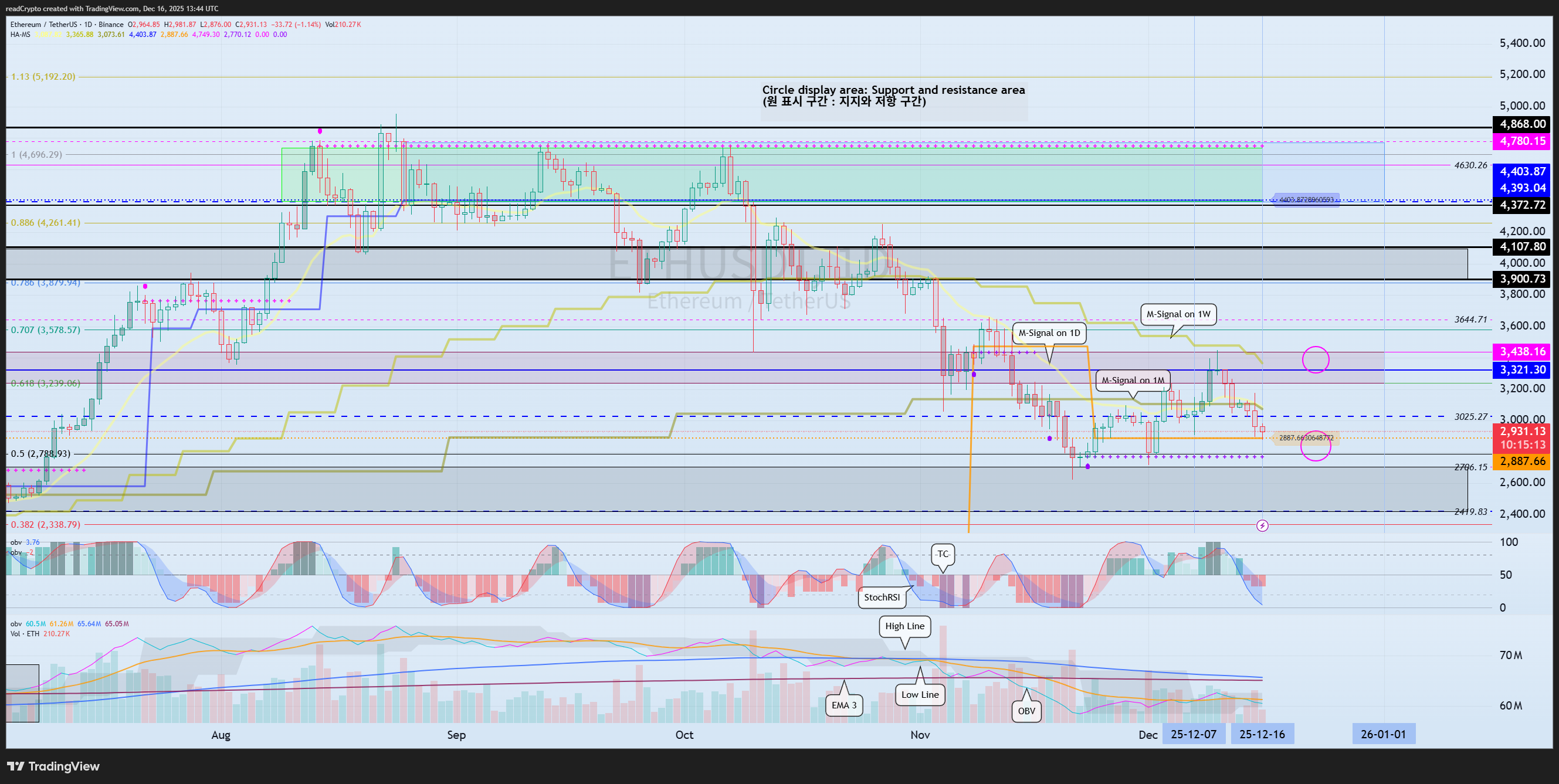Click the black 3,900.73 price label
The image size is (1559, 784).
(1521, 279)
